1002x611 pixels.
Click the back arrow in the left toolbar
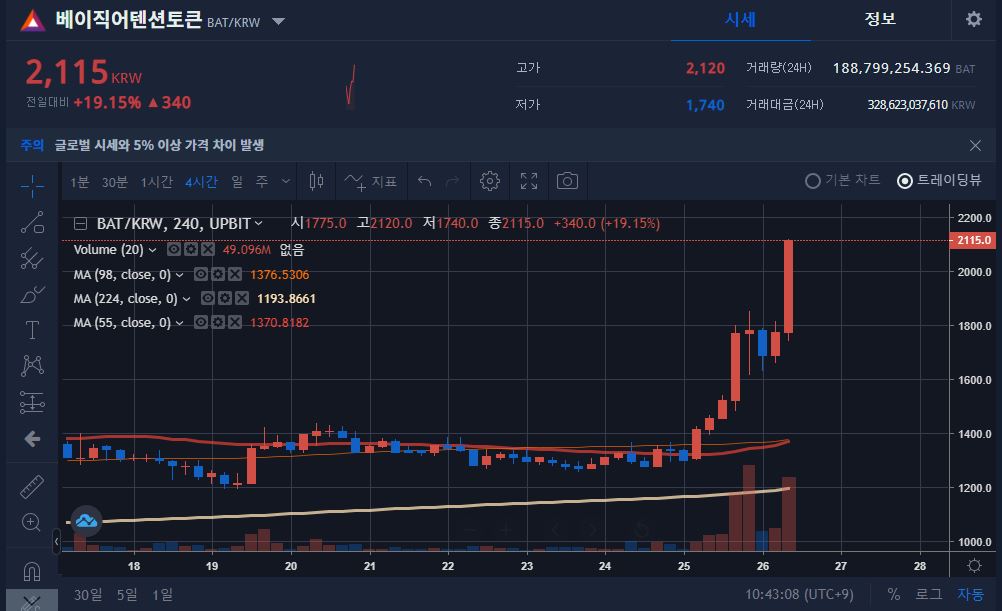32,439
